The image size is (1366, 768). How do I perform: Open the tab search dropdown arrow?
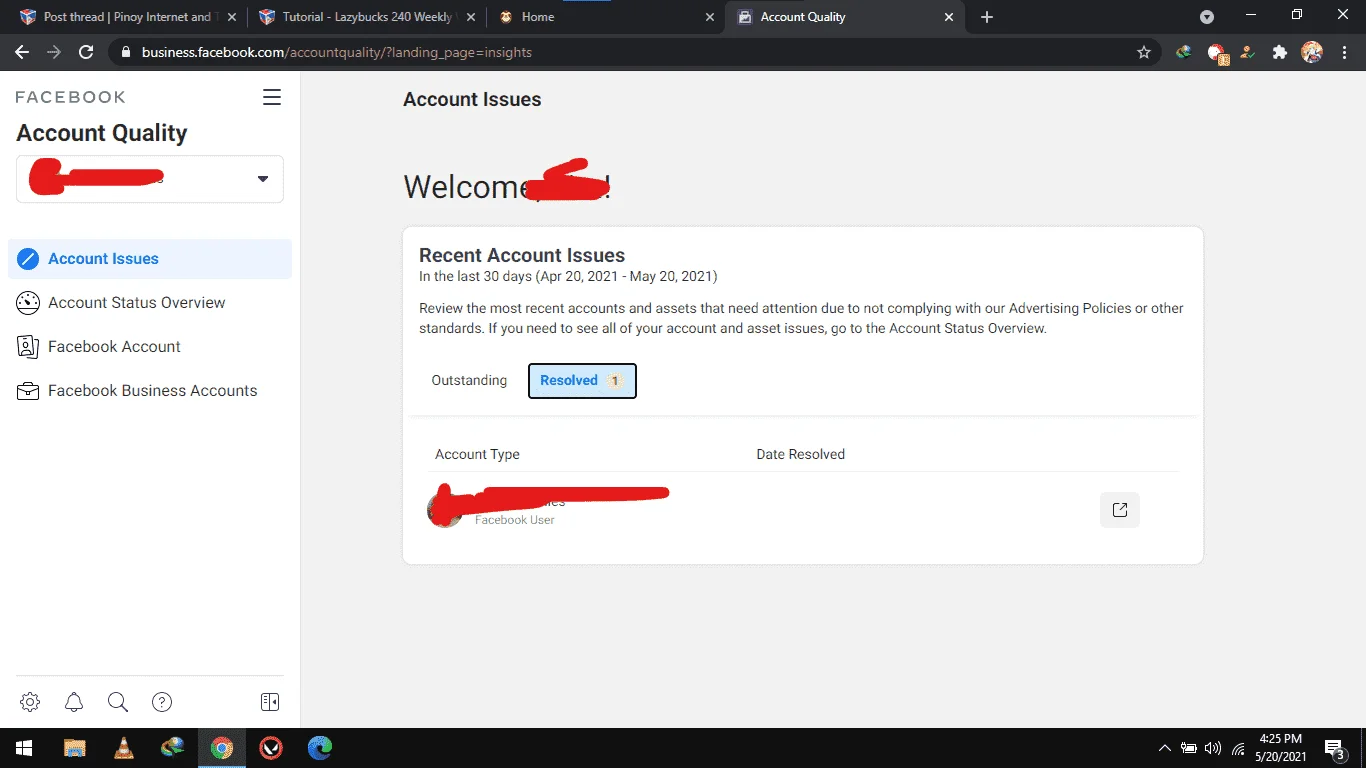(x=1207, y=17)
